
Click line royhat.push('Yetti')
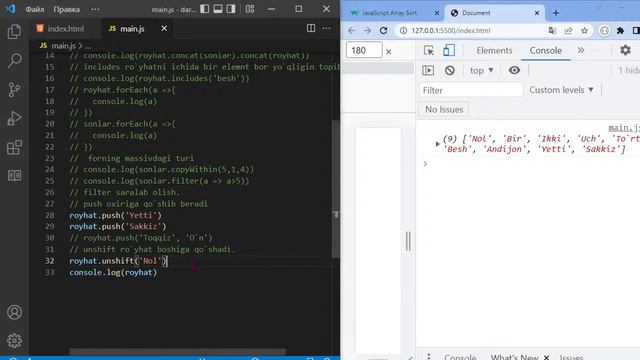(116, 215)
